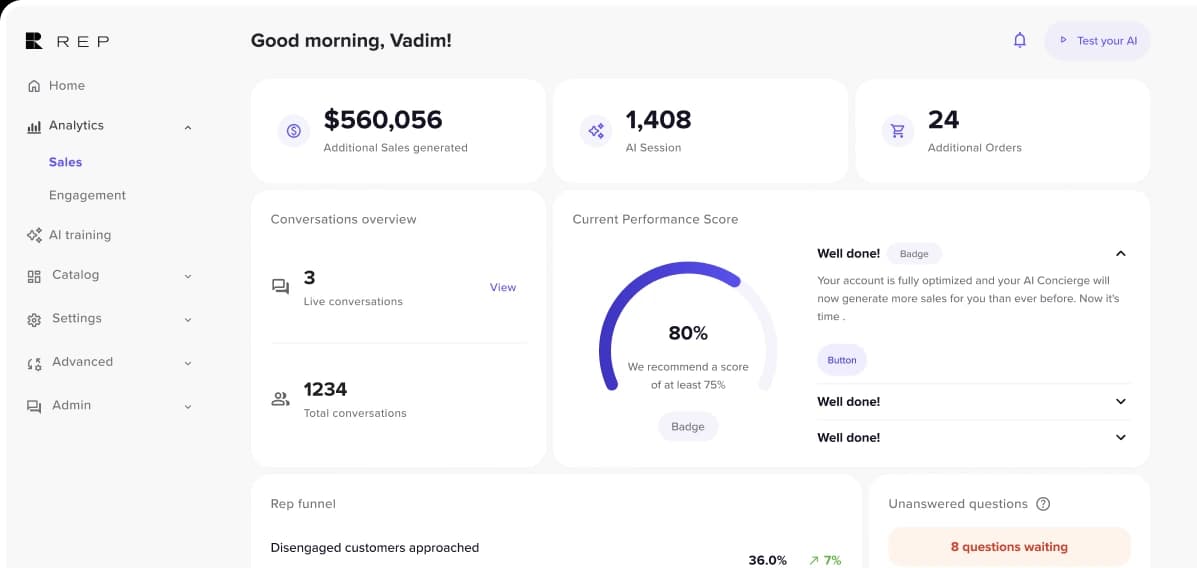This screenshot has width=1197, height=568.
Task: Click the Unanswered questions help icon
Action: 1044,504
